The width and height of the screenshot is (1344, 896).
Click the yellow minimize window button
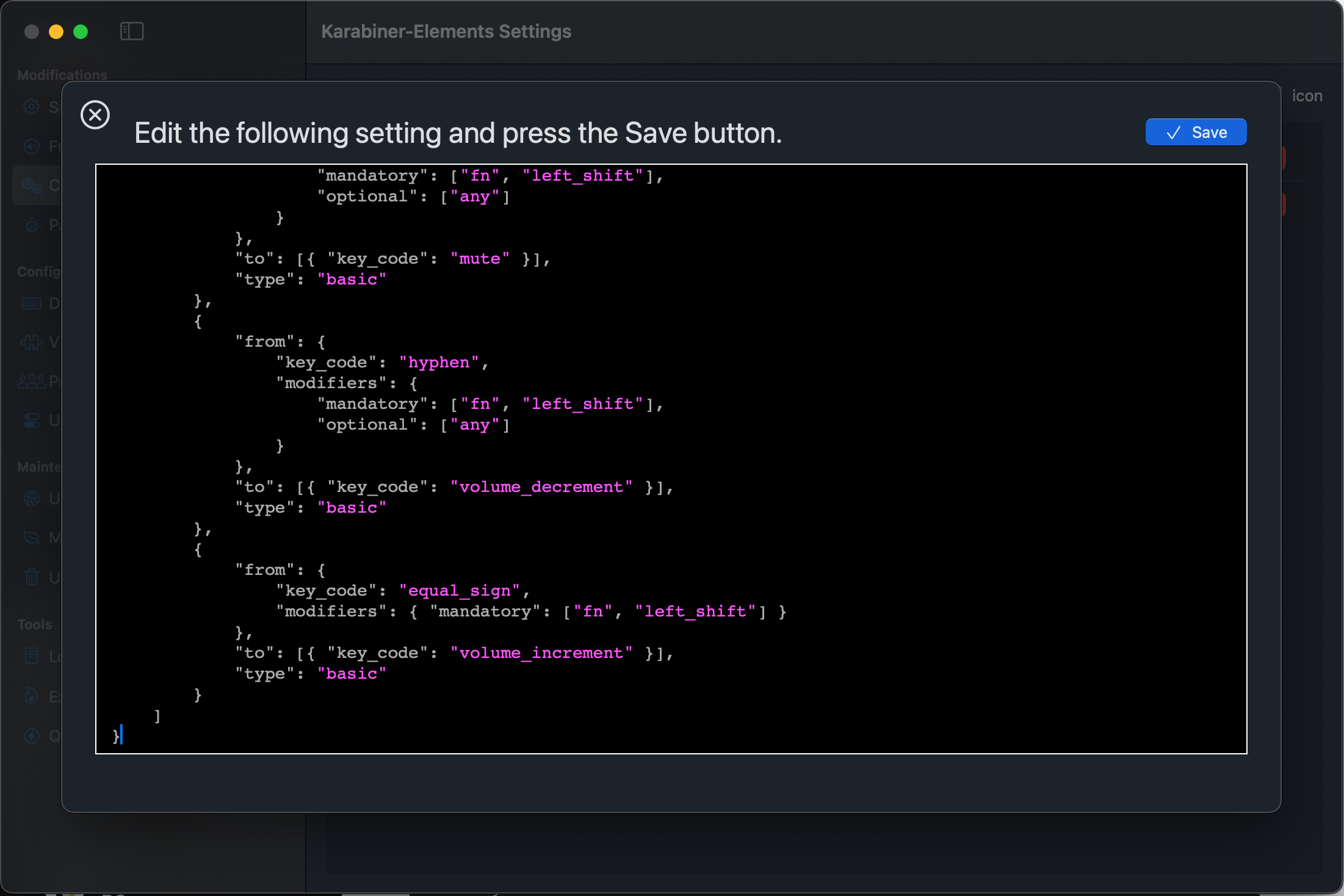pos(56,32)
